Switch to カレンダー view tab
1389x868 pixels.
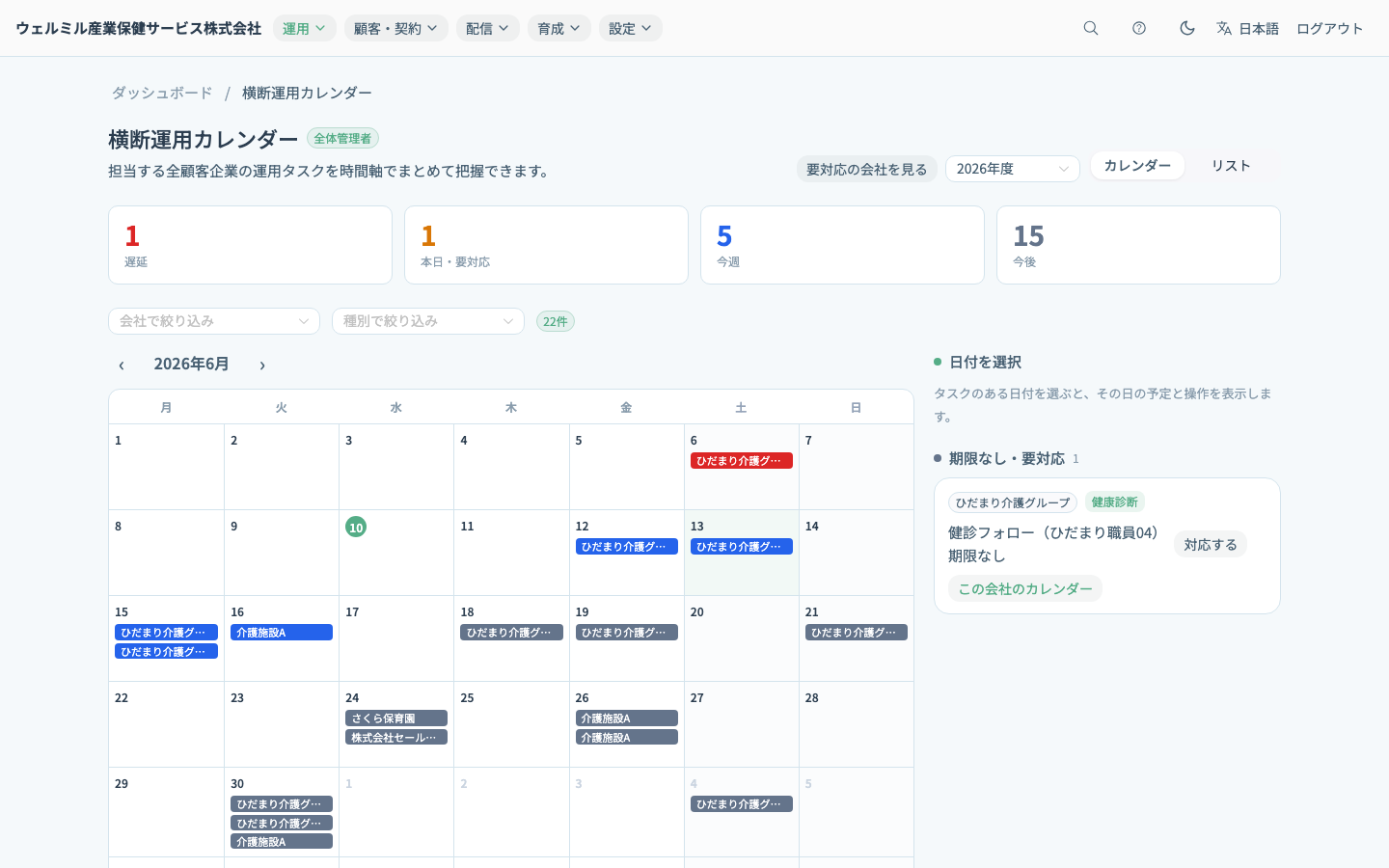(x=1137, y=166)
